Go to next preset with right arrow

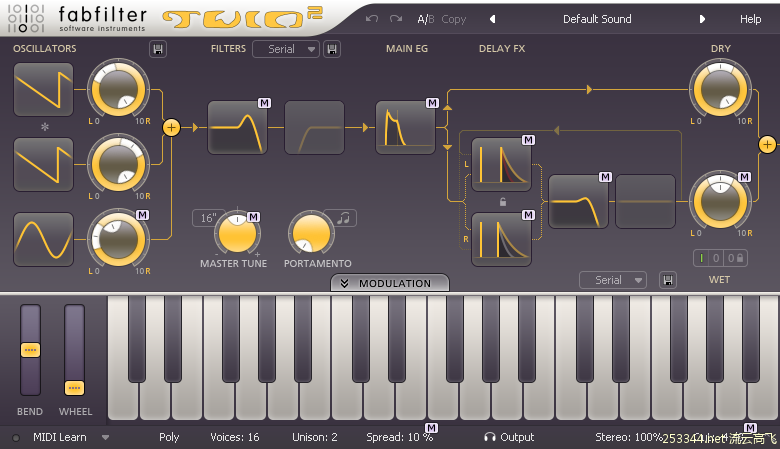point(702,19)
